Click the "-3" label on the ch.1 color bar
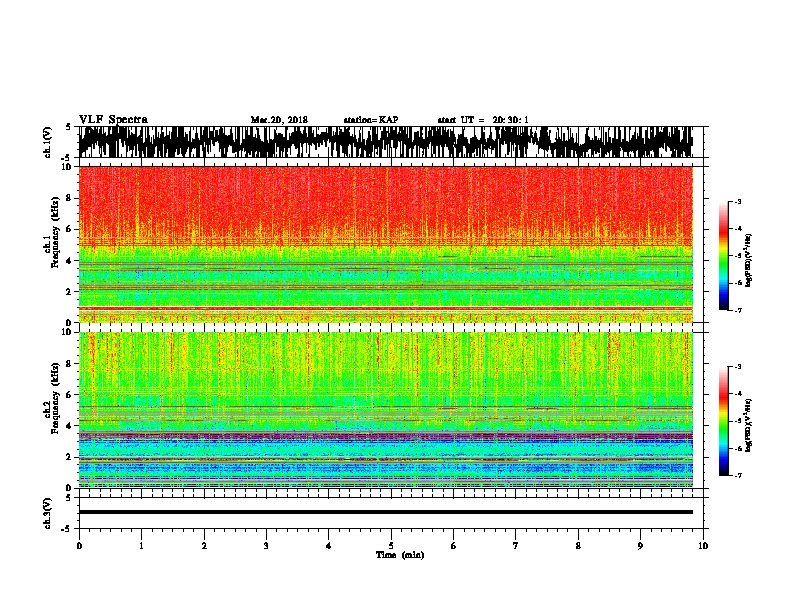The height and width of the screenshot is (612, 792). click(738, 202)
